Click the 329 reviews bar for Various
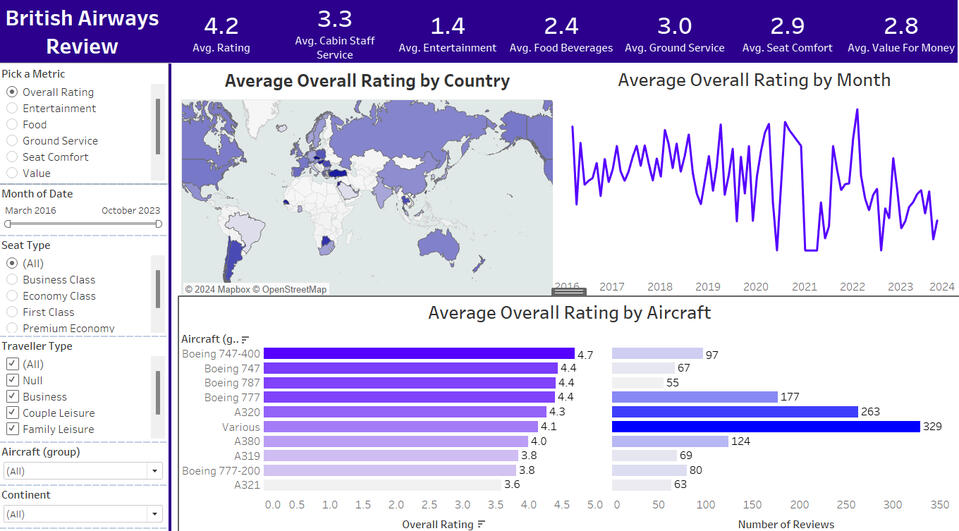 (765, 426)
